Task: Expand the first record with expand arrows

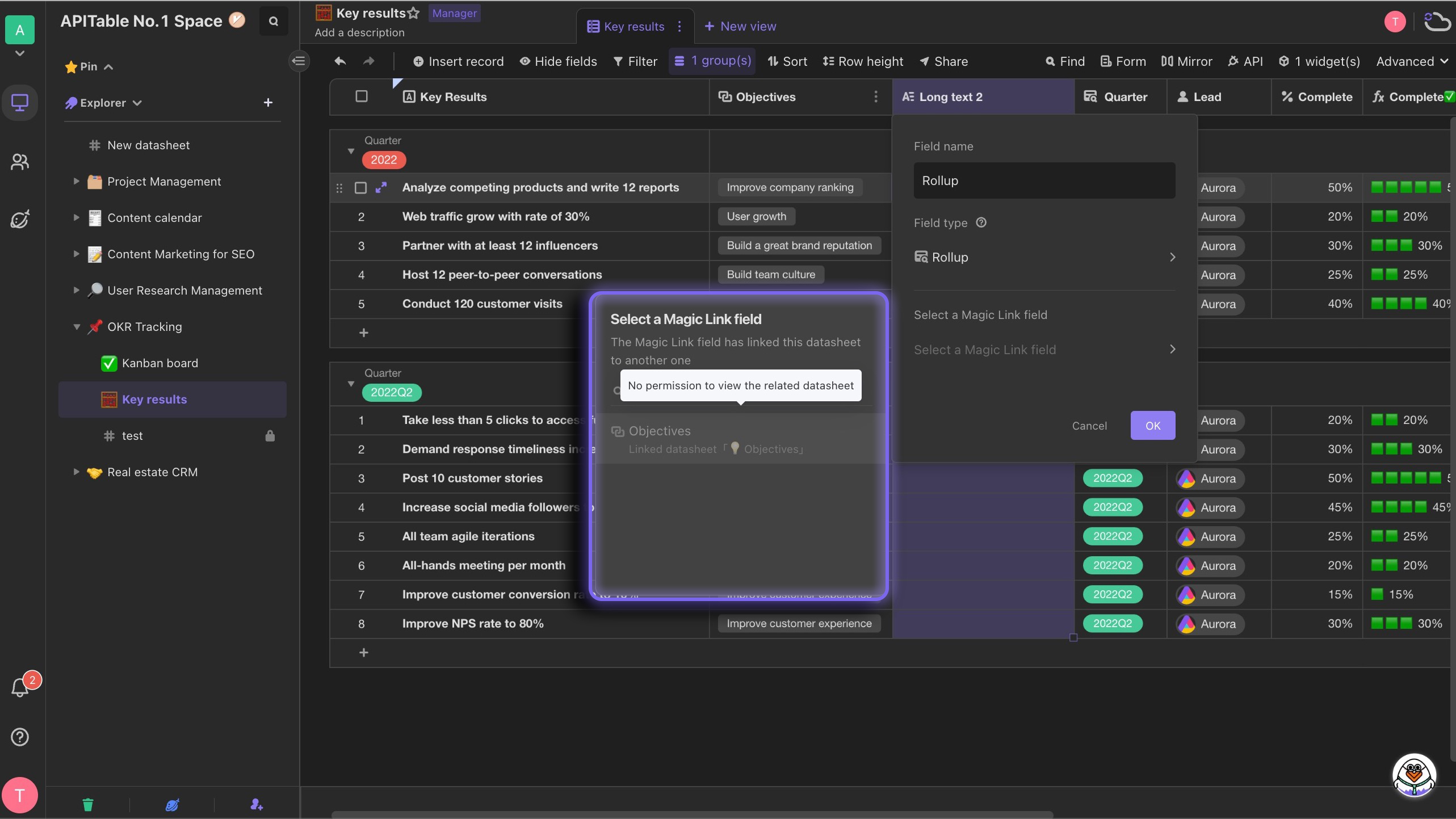Action: (x=381, y=187)
